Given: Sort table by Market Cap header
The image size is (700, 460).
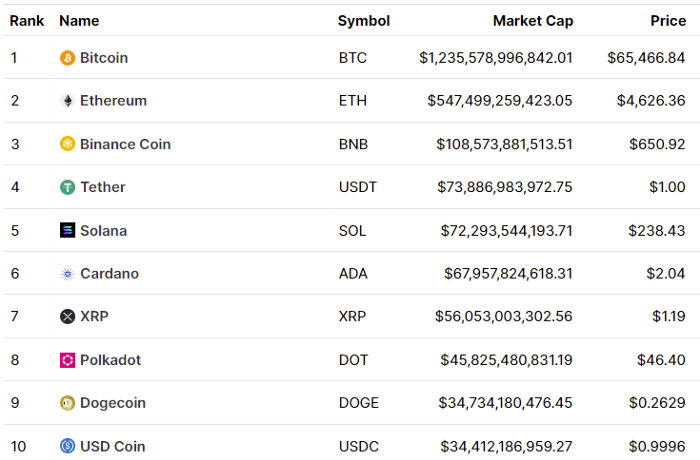Looking at the screenshot, I should (x=533, y=21).
